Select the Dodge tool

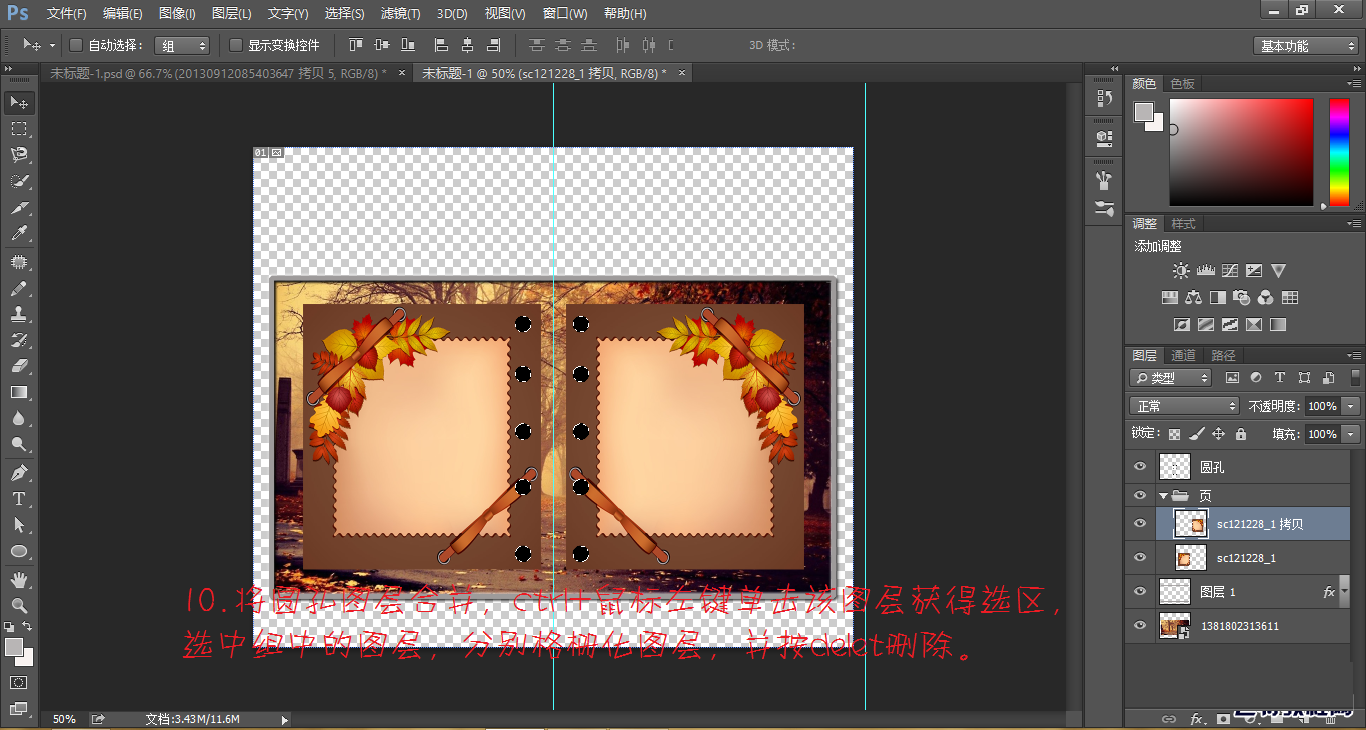pyautogui.click(x=19, y=444)
